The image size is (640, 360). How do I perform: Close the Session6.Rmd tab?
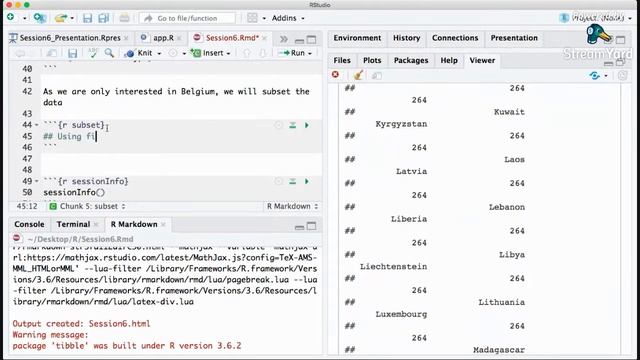click(x=264, y=38)
